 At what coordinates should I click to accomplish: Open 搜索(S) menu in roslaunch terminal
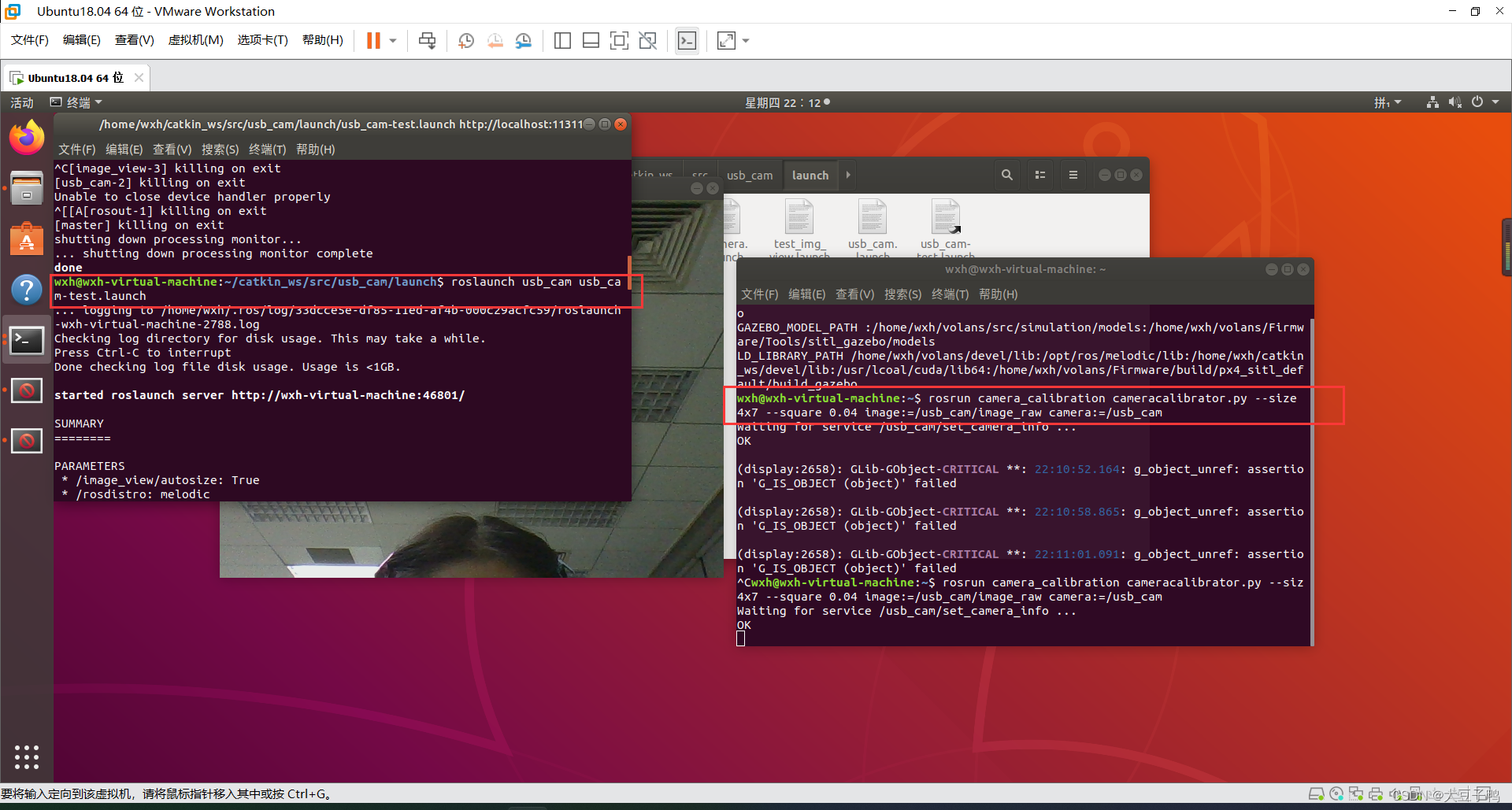pos(220,150)
